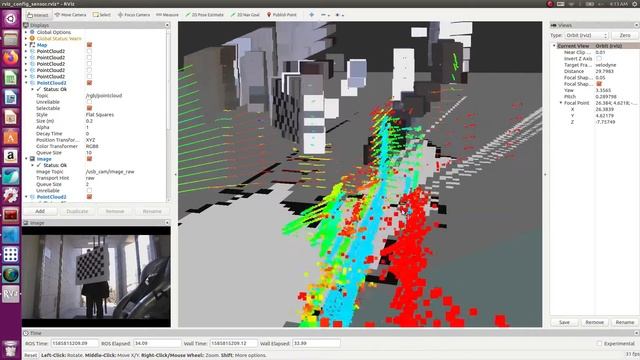Disable the Image display checkbox
The height and width of the screenshot is (360, 640).
(89, 159)
